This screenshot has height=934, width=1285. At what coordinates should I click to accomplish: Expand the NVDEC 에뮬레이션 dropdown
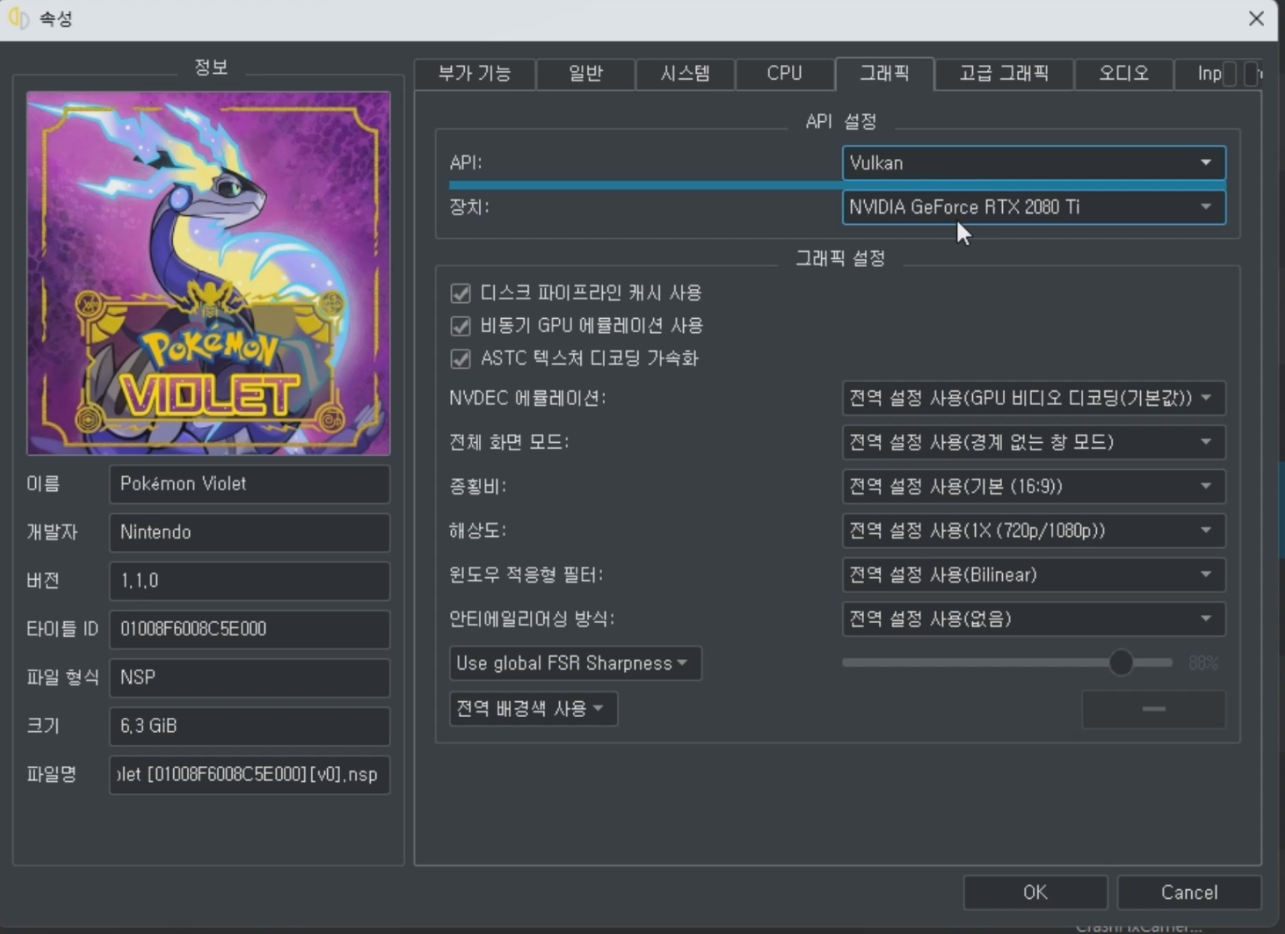[x=1034, y=398]
